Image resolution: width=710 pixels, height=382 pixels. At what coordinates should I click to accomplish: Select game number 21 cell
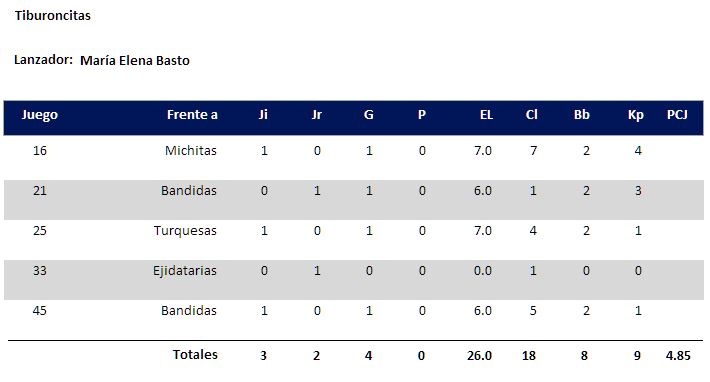[x=40, y=191]
